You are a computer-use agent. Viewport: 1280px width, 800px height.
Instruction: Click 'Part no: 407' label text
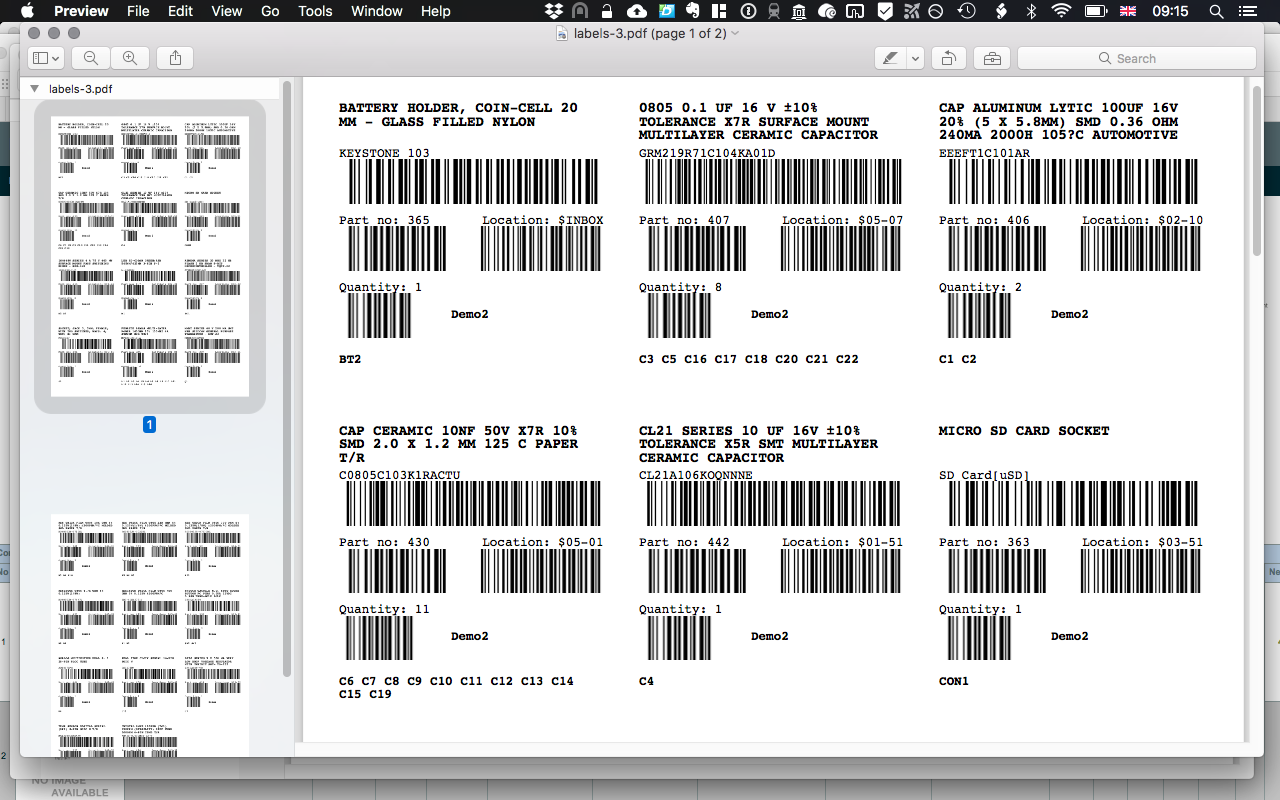point(684,220)
